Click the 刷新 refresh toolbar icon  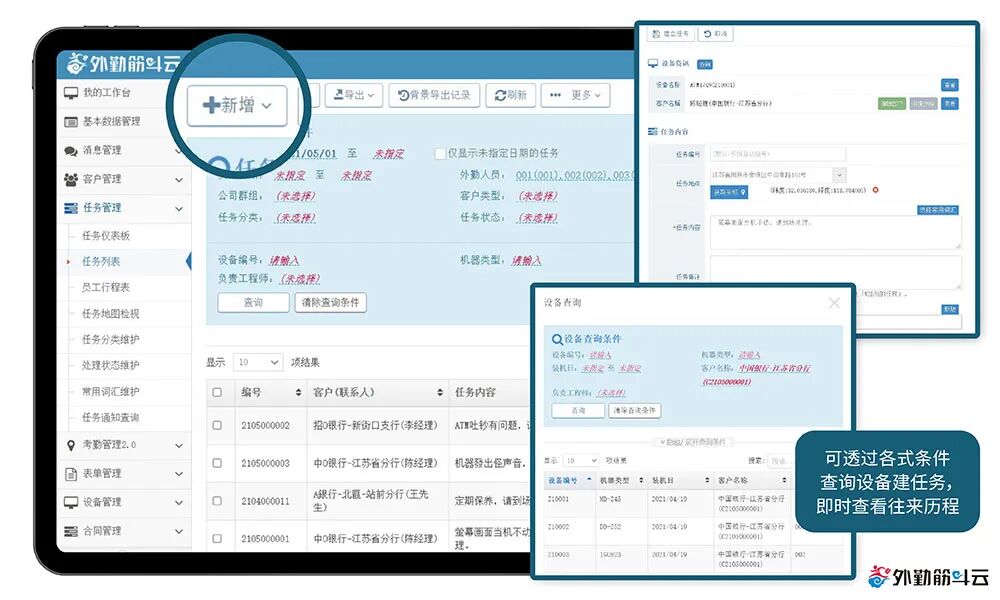coord(499,95)
